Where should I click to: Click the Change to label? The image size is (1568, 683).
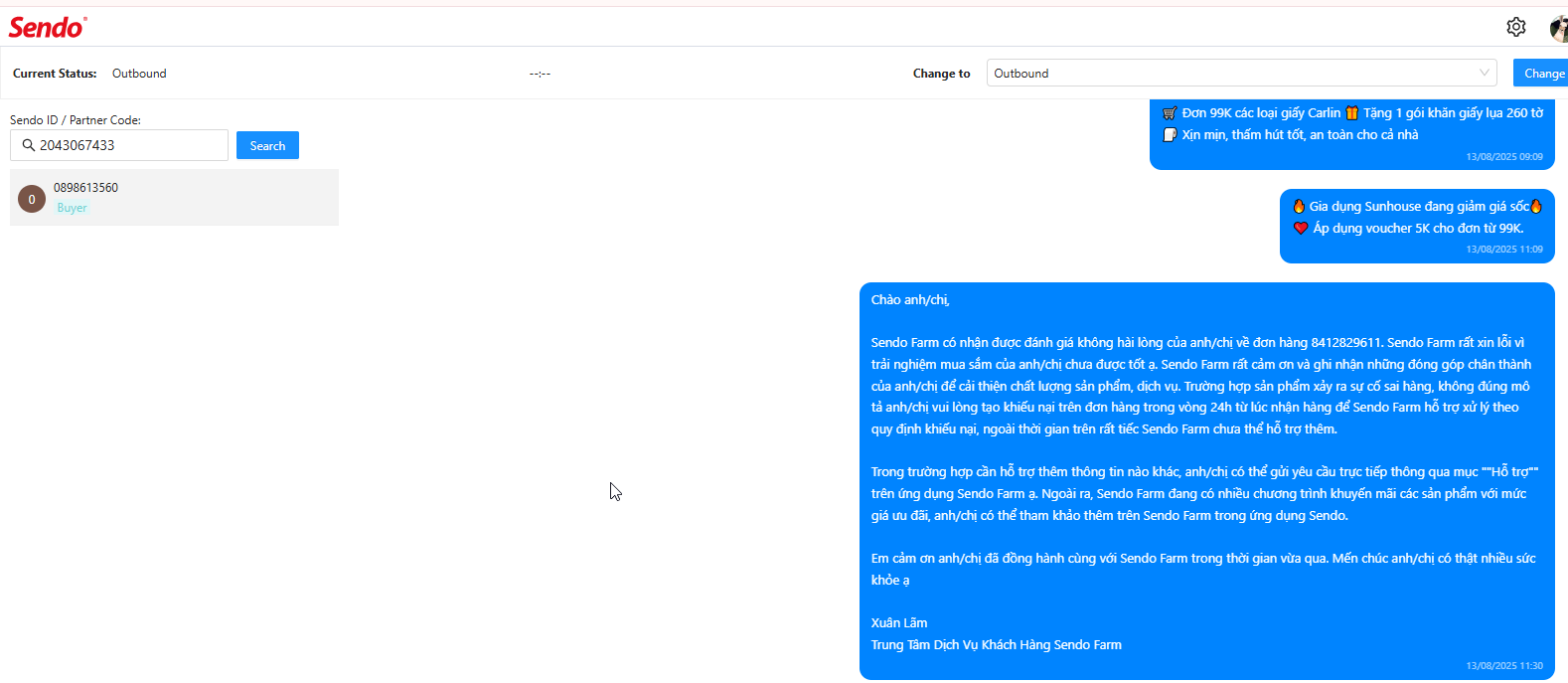(x=941, y=74)
